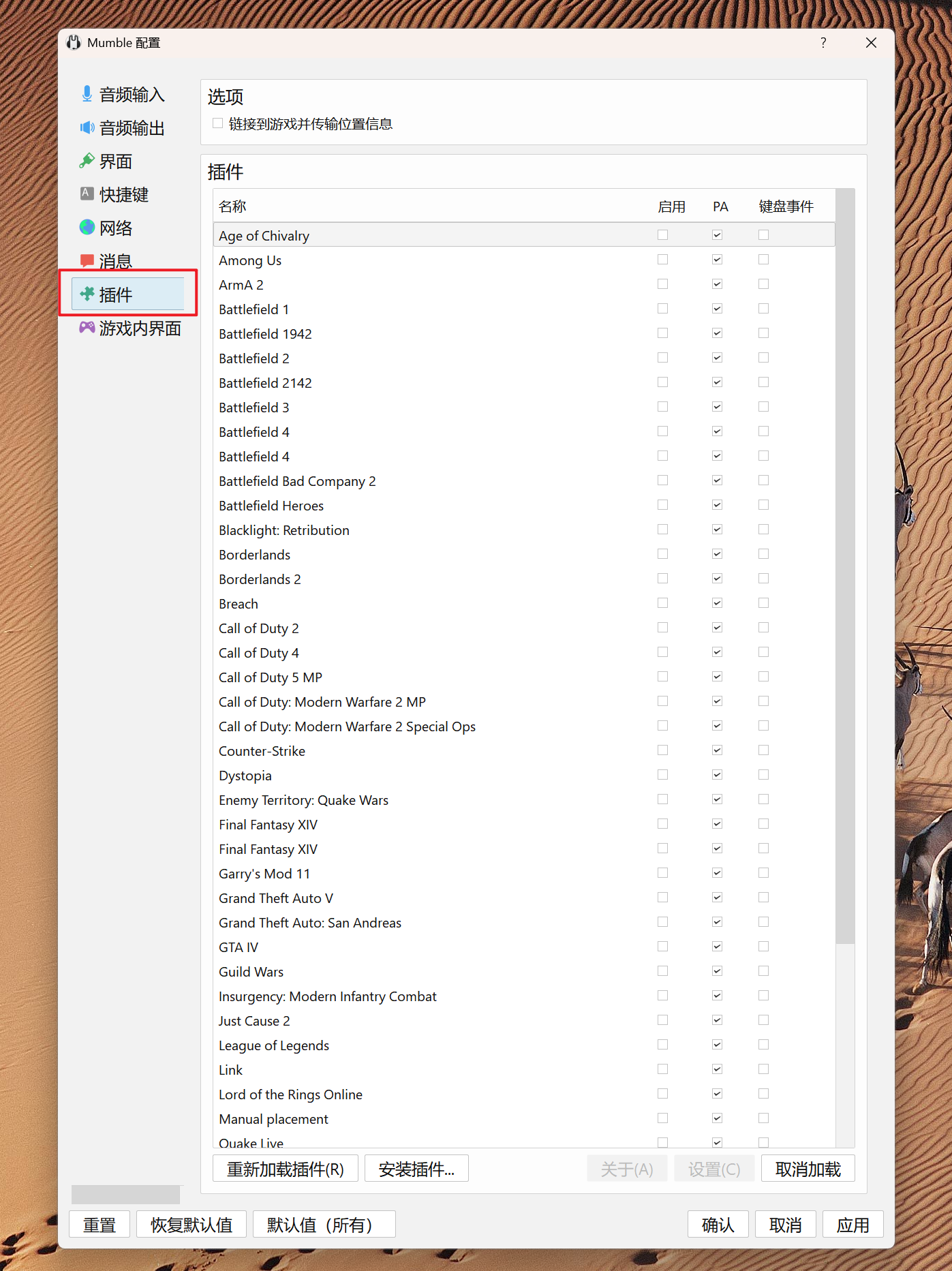Viewport: 952px width, 1271px height.
Task: Close the Mumble 配置 dialog
Action: (871, 42)
